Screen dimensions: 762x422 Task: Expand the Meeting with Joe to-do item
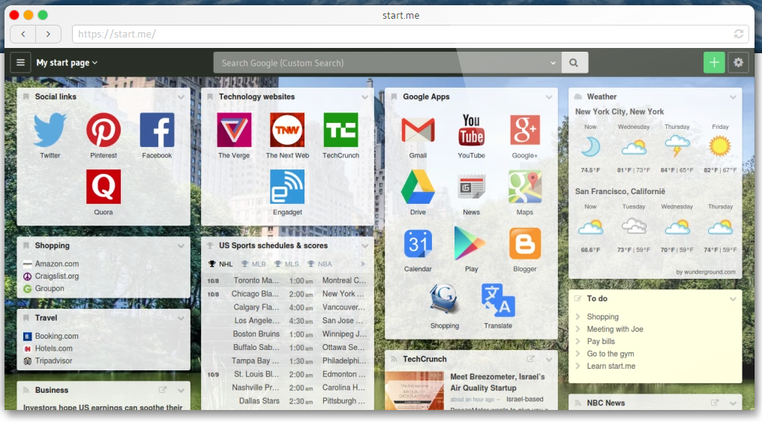(x=578, y=329)
